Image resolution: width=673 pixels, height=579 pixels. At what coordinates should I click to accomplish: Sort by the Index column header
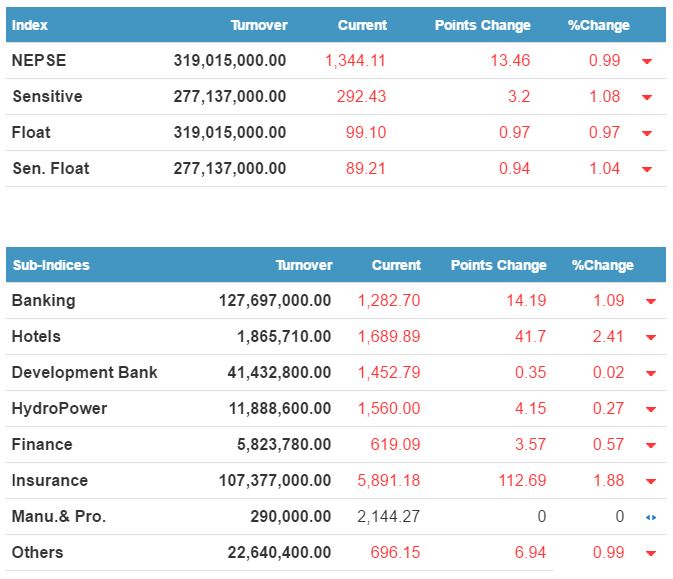tap(30, 25)
